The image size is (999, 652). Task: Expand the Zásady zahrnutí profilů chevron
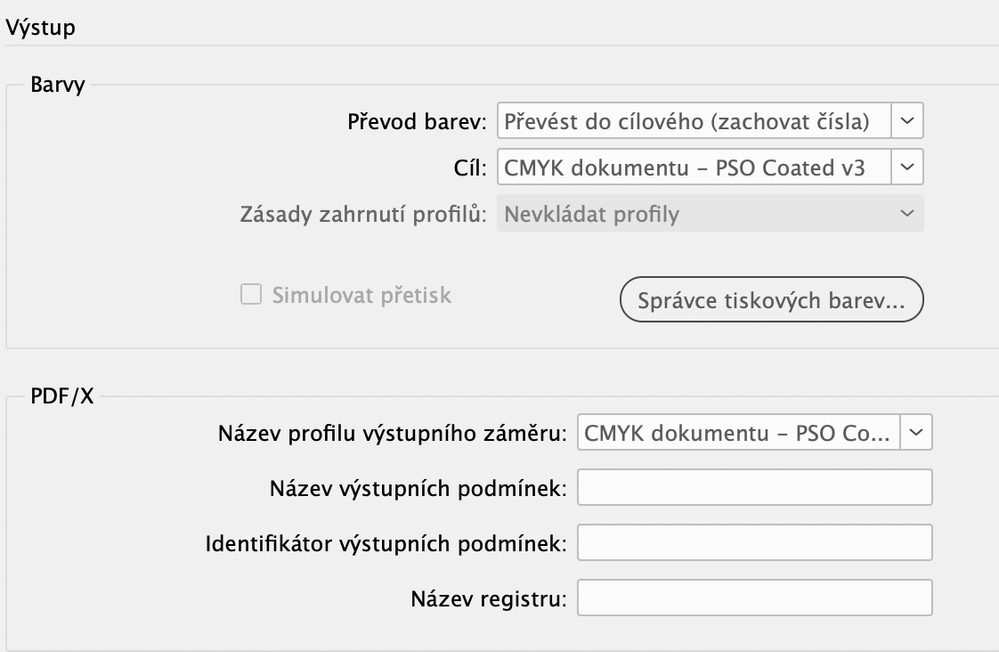[907, 213]
